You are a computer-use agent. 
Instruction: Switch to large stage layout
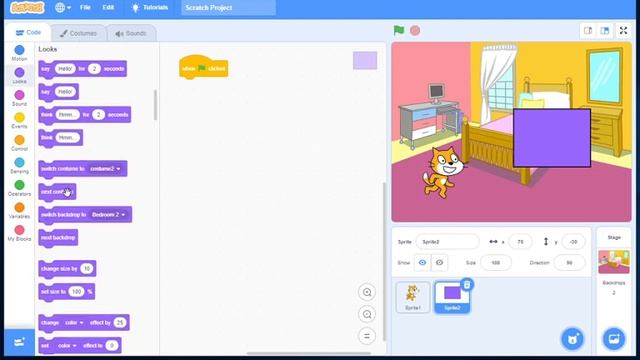pyautogui.click(x=605, y=31)
